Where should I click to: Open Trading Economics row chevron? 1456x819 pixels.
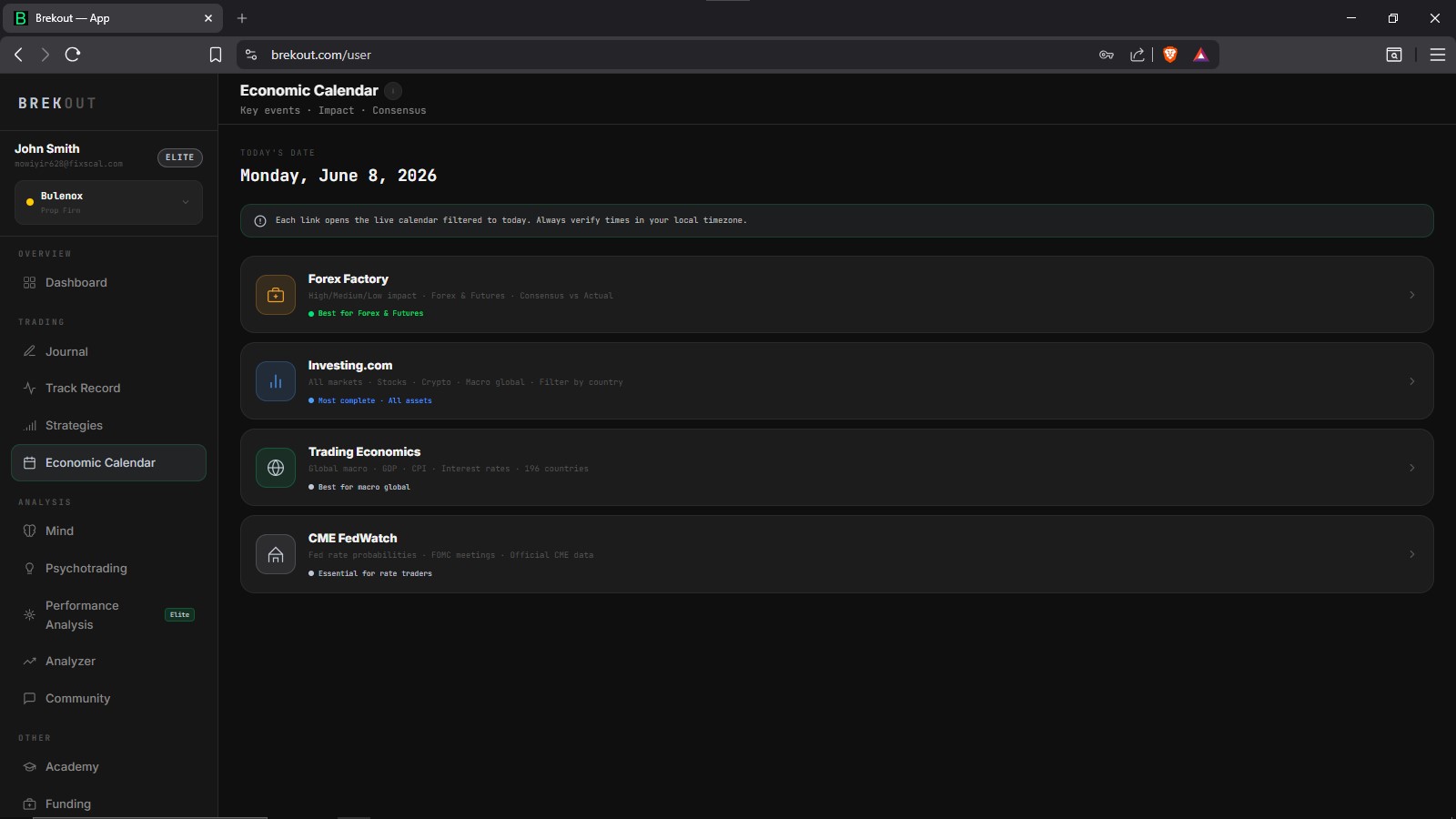pyautogui.click(x=1412, y=468)
